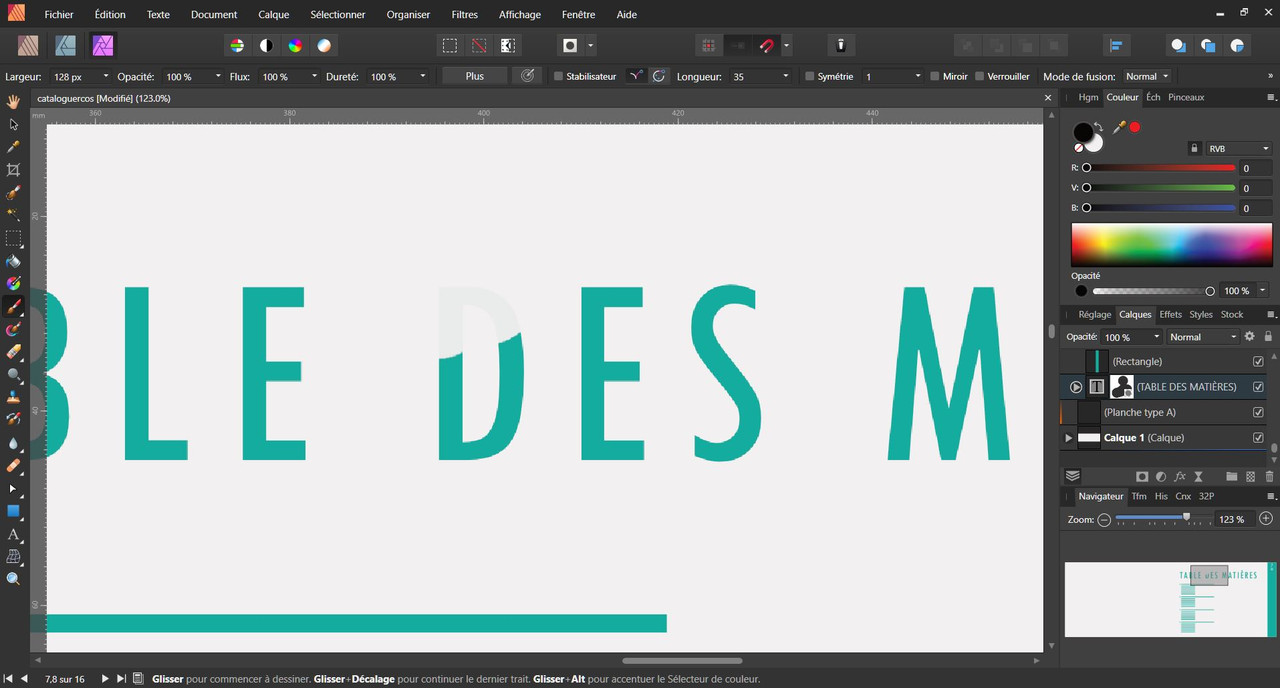The height and width of the screenshot is (688, 1280).
Task: Click the colour picker eyedropper in Couleur panel
Action: [1119, 127]
